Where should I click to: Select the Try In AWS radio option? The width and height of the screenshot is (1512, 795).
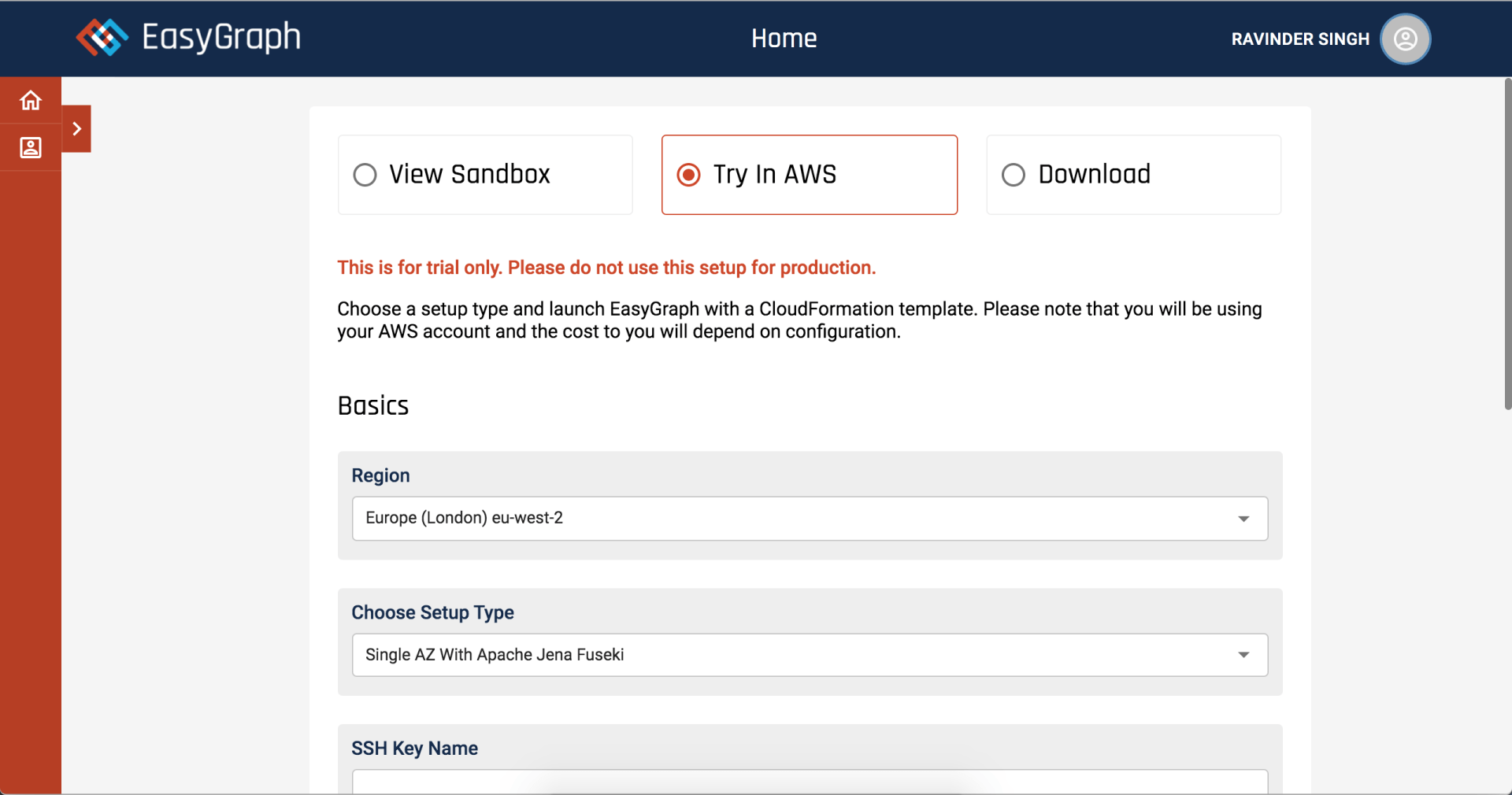pos(689,175)
